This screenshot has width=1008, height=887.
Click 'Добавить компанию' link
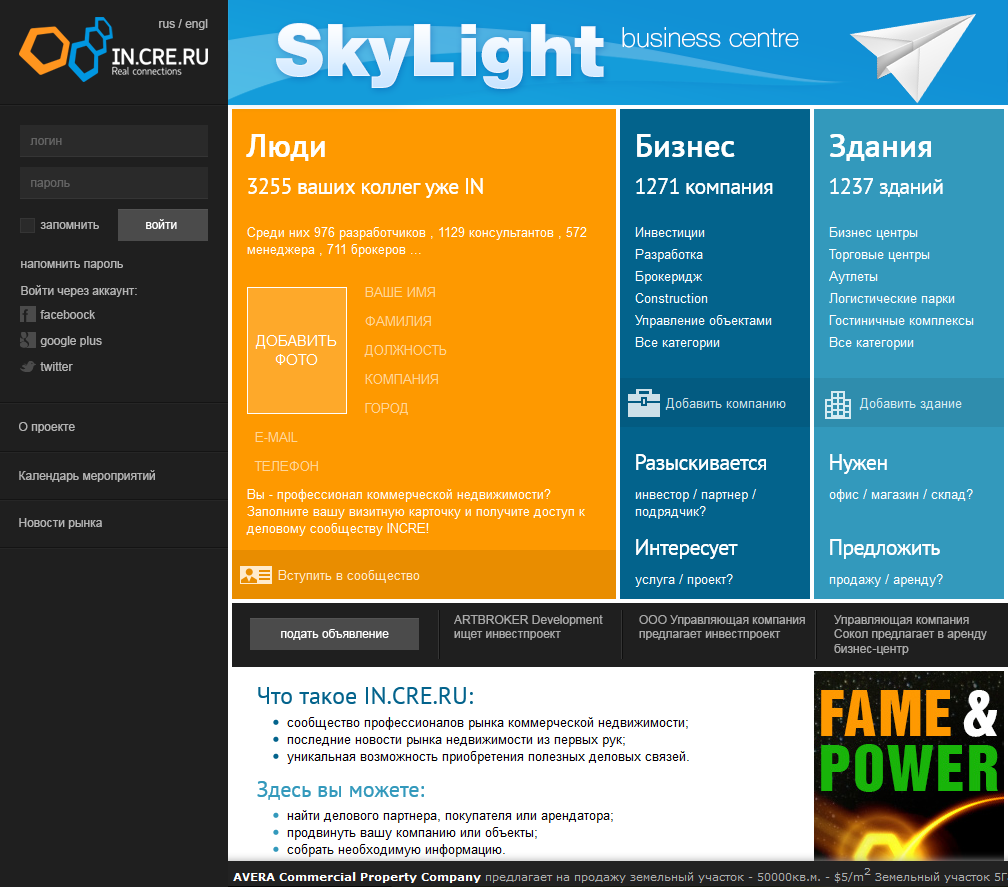726,404
